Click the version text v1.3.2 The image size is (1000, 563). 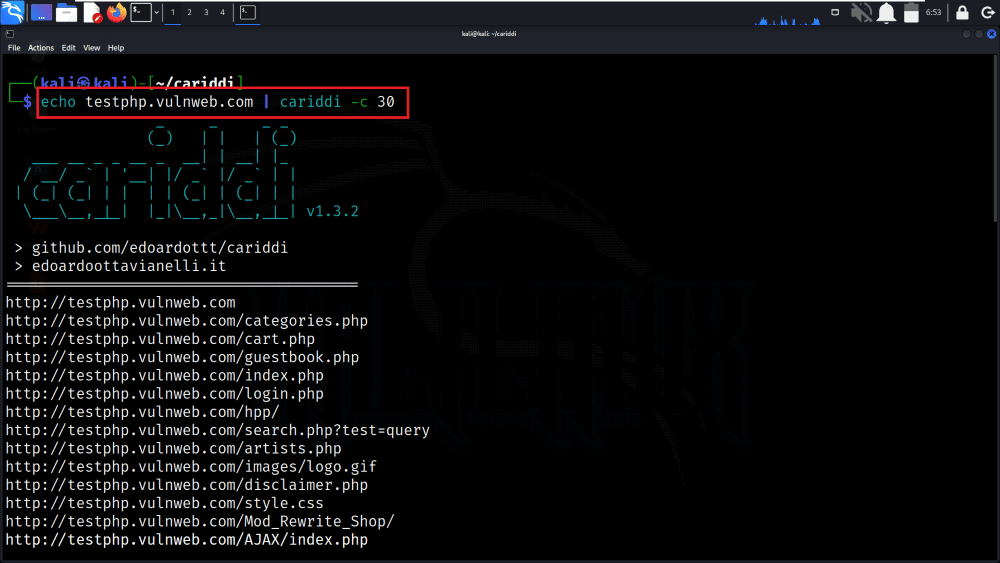coord(332,211)
